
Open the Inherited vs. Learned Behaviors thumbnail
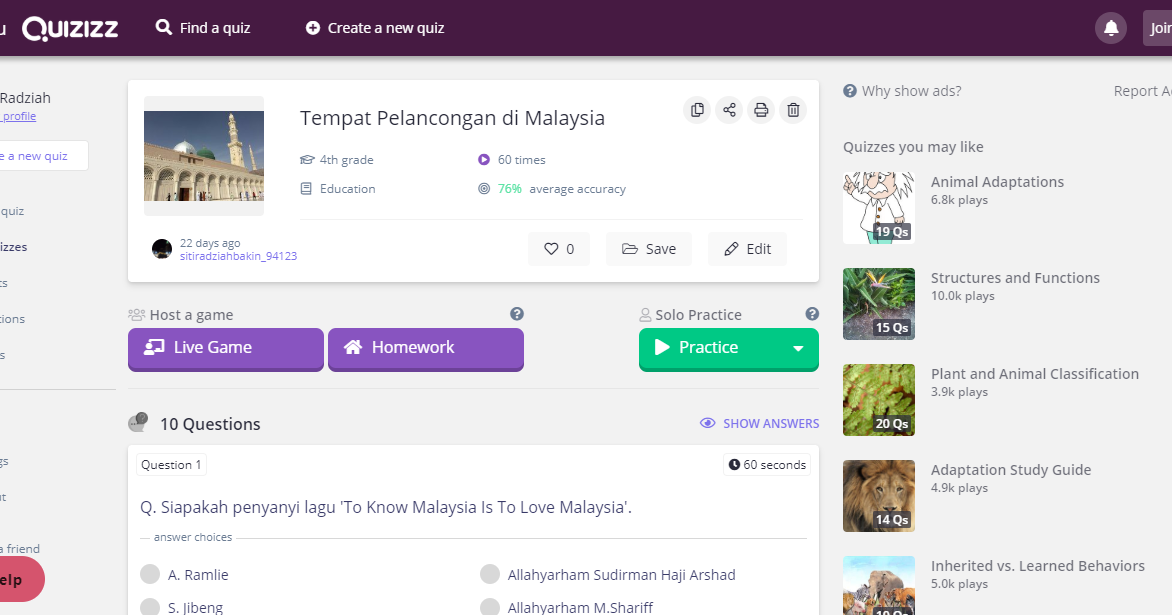pyautogui.click(x=879, y=585)
